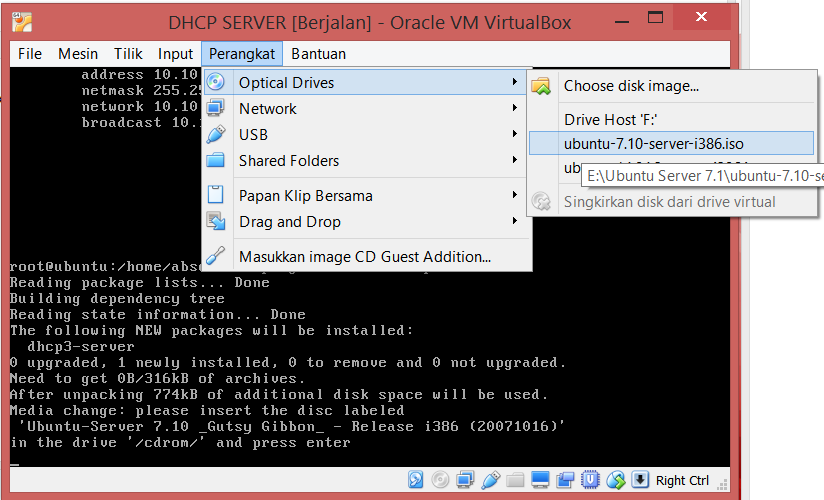Click the CPU virtualization chip status icon
The image size is (824, 500).
coord(590,479)
